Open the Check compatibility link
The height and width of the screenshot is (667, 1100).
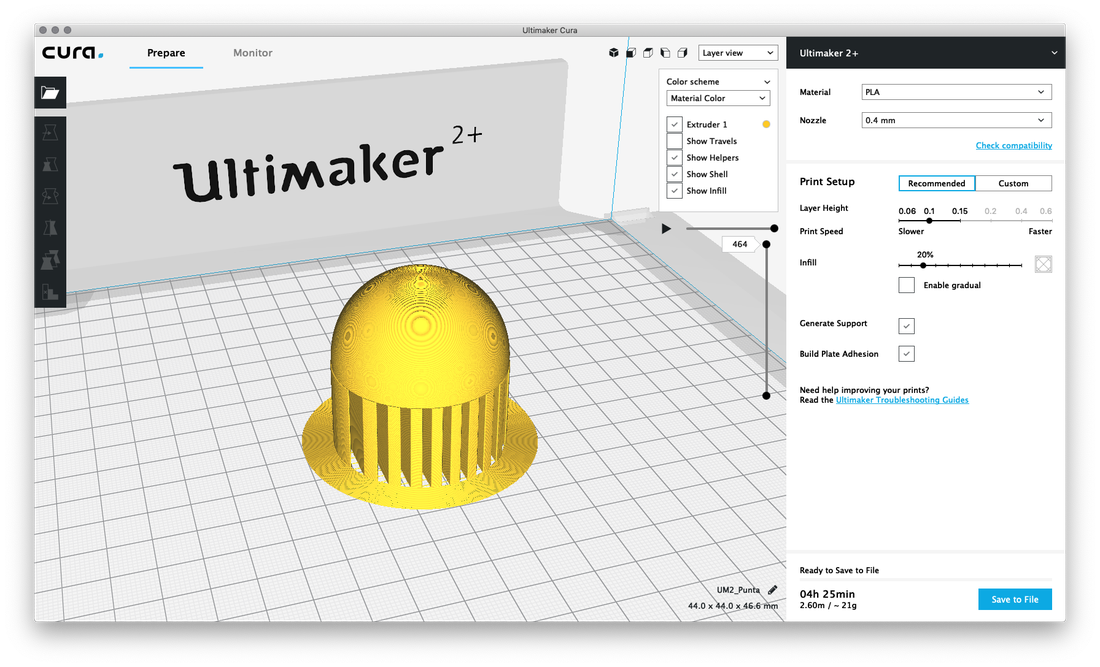tap(1014, 145)
